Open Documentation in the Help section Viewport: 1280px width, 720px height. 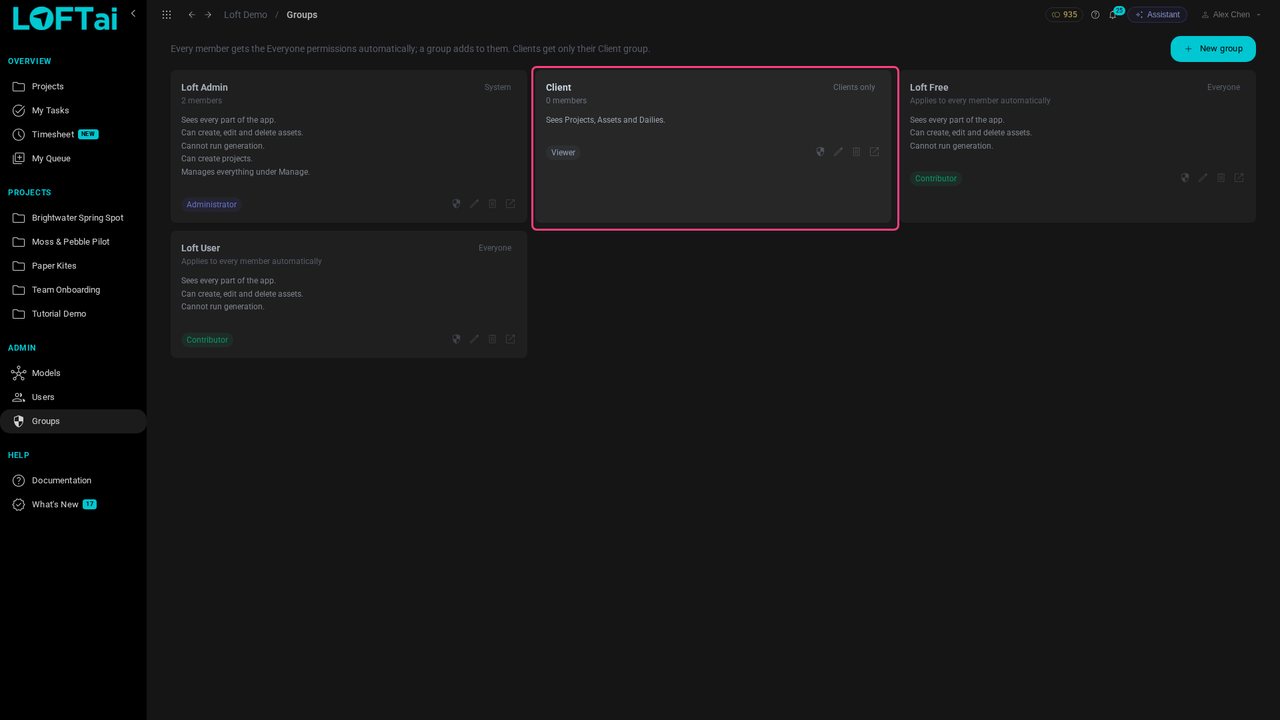(73, 481)
